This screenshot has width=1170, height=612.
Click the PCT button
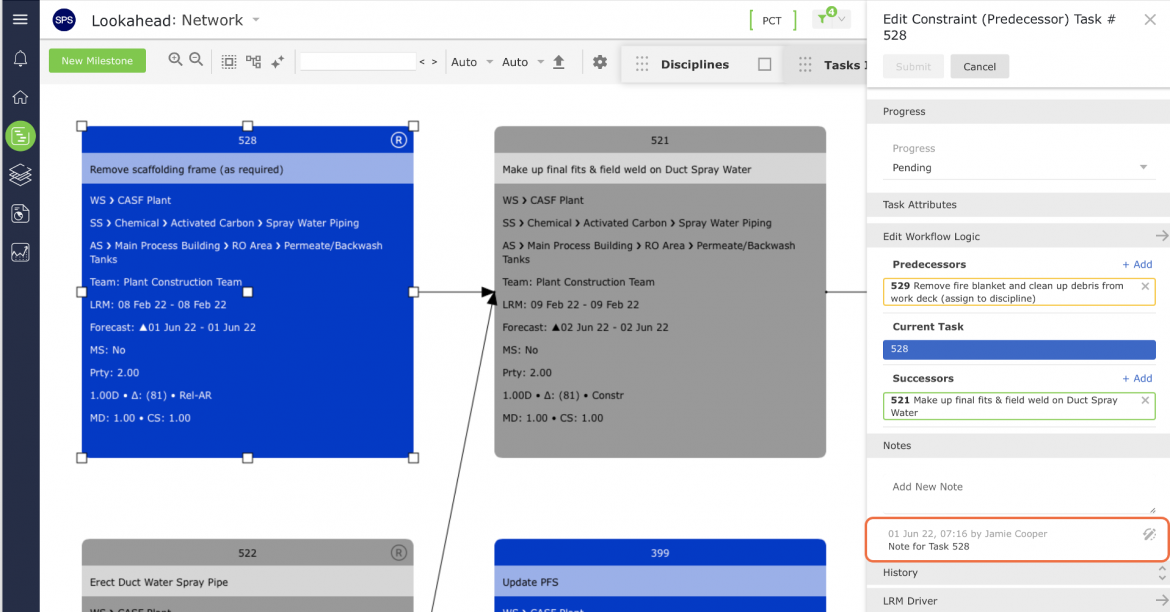coord(772,20)
